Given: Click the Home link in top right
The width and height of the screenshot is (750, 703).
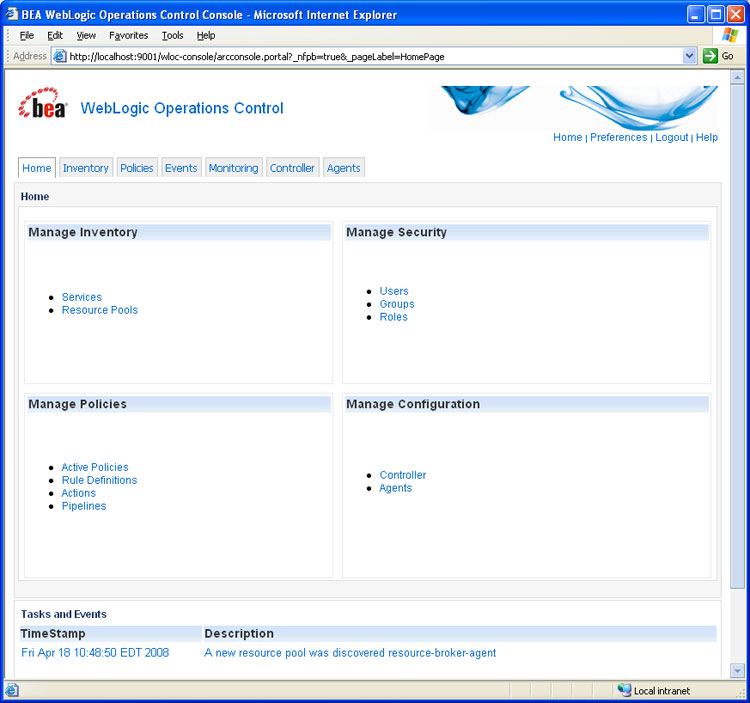Looking at the screenshot, I should pyautogui.click(x=567, y=137).
